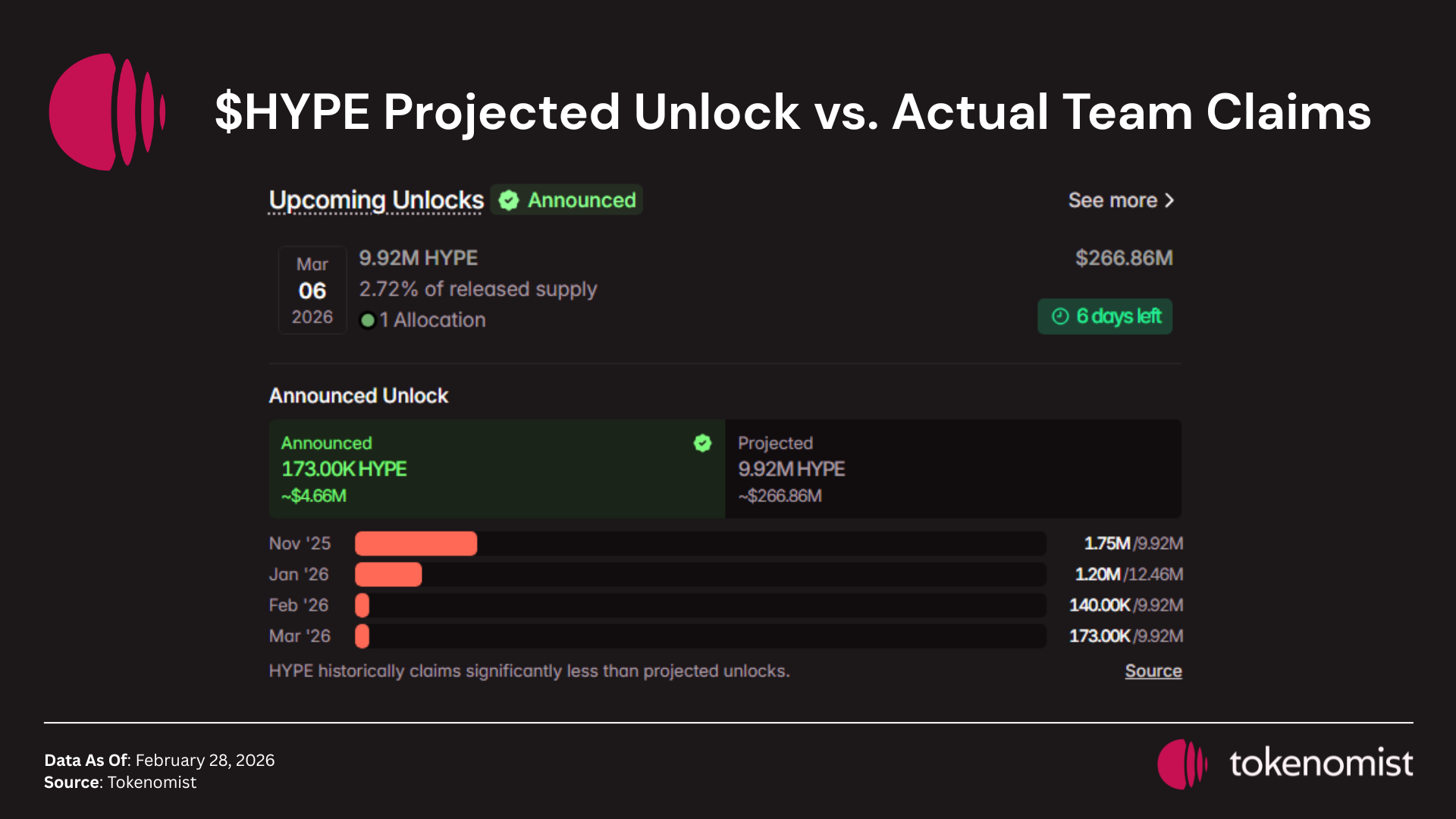The height and width of the screenshot is (819, 1456).
Task: Click the See more chevron arrow
Action: coord(1169,200)
